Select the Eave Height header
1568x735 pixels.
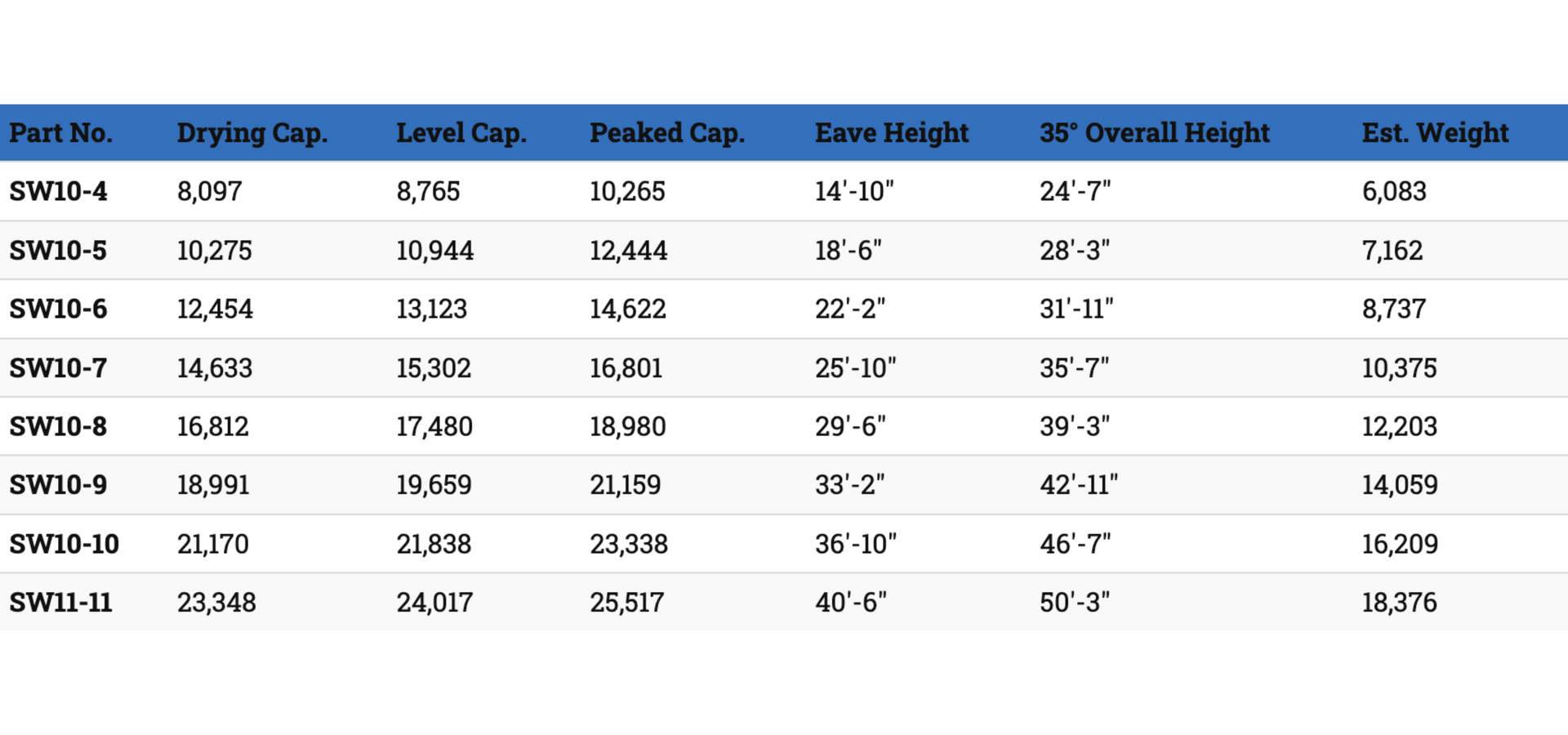[x=892, y=133]
